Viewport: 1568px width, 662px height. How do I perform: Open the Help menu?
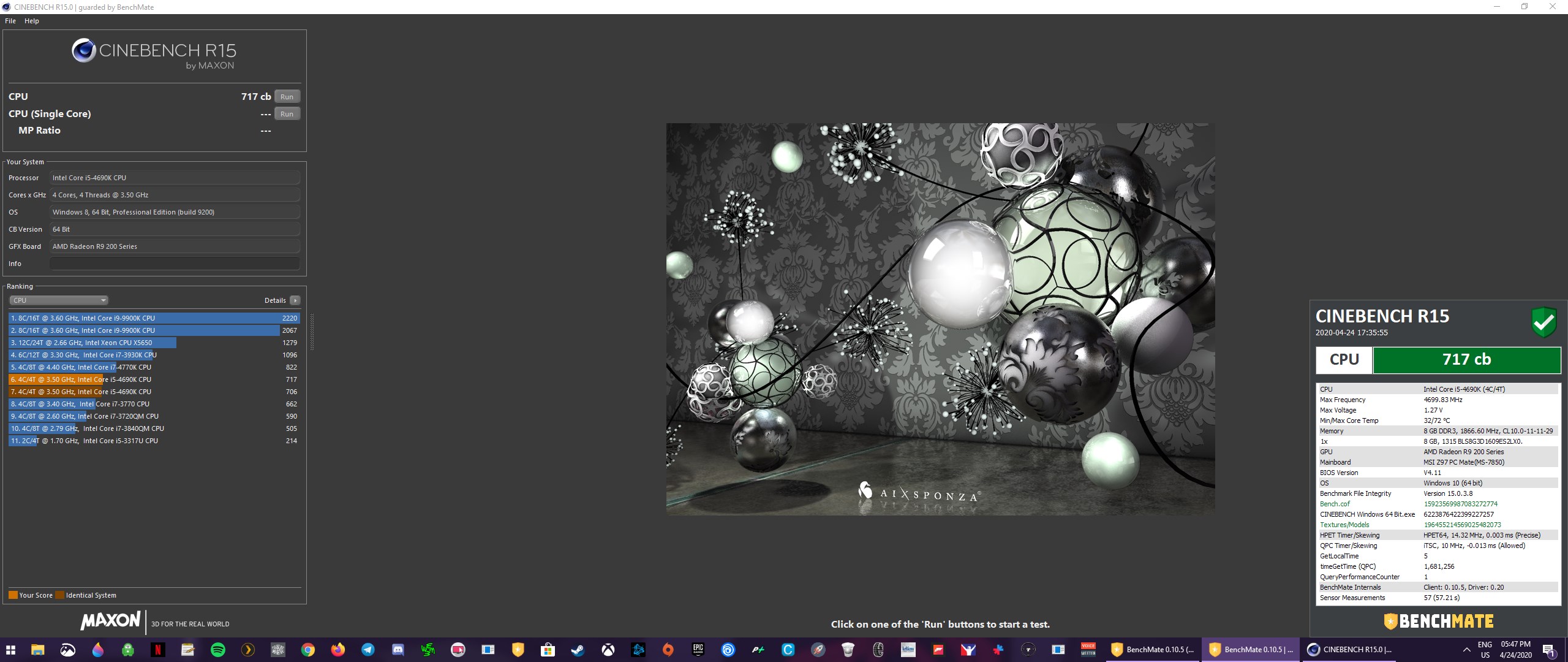coord(32,21)
